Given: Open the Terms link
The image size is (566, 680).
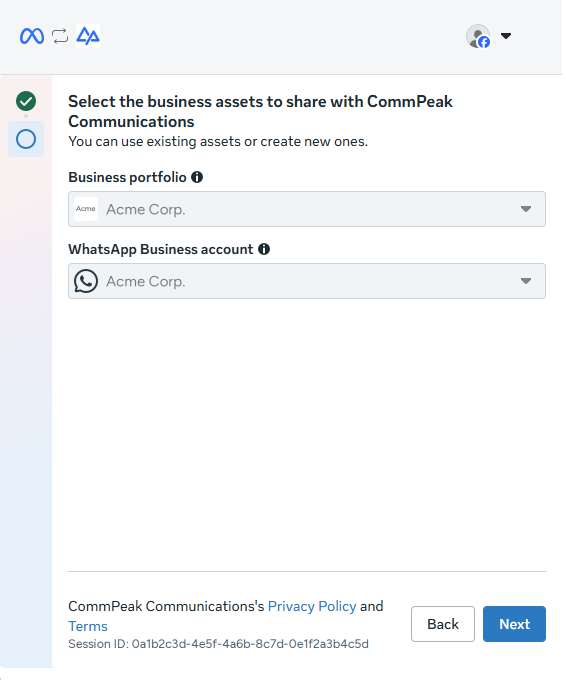Looking at the screenshot, I should click(x=88, y=626).
